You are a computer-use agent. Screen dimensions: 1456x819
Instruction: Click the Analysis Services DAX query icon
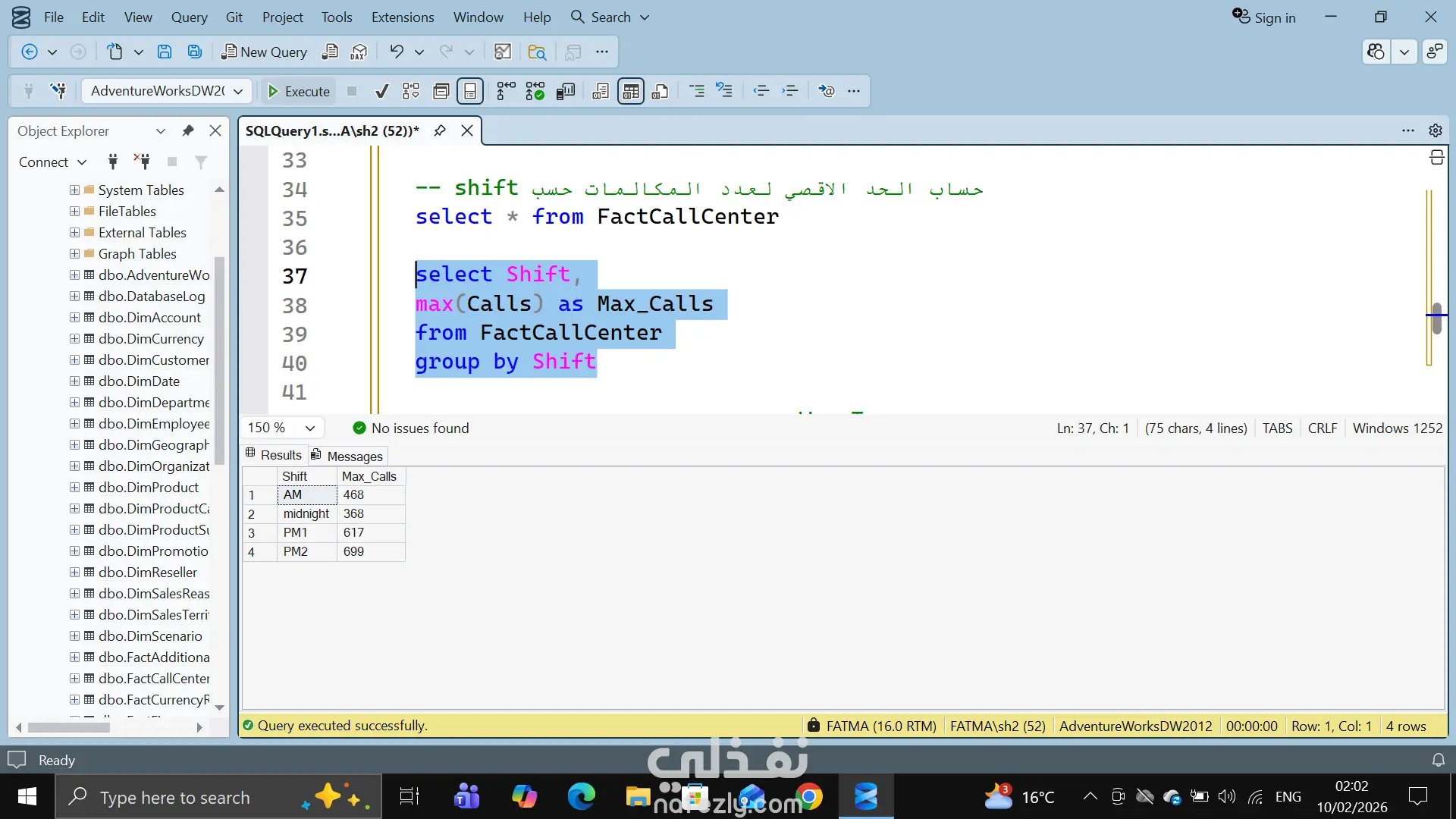coord(359,52)
